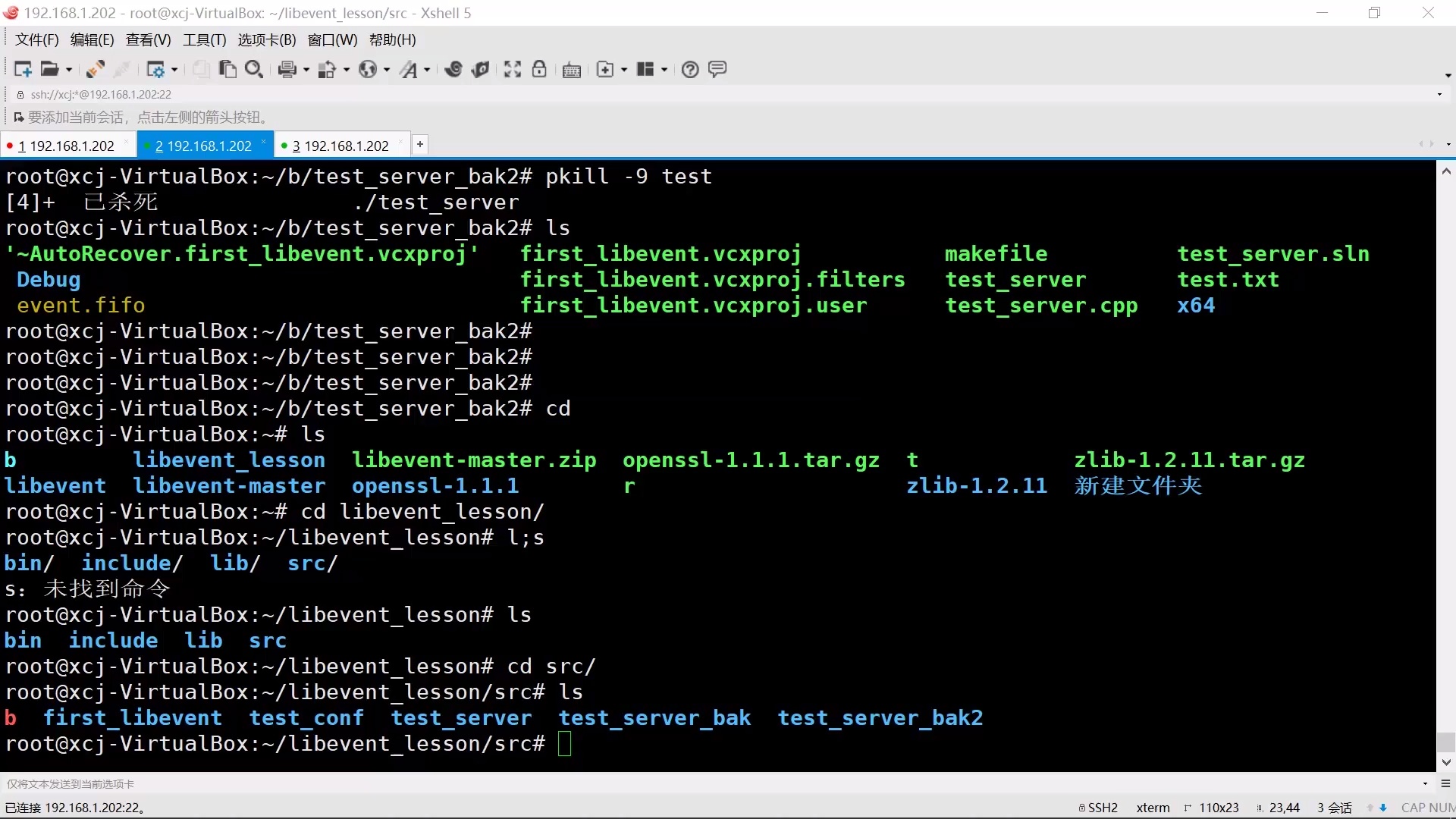
Task: Click terminal scrollbar down arrow
Action: tap(1446, 762)
